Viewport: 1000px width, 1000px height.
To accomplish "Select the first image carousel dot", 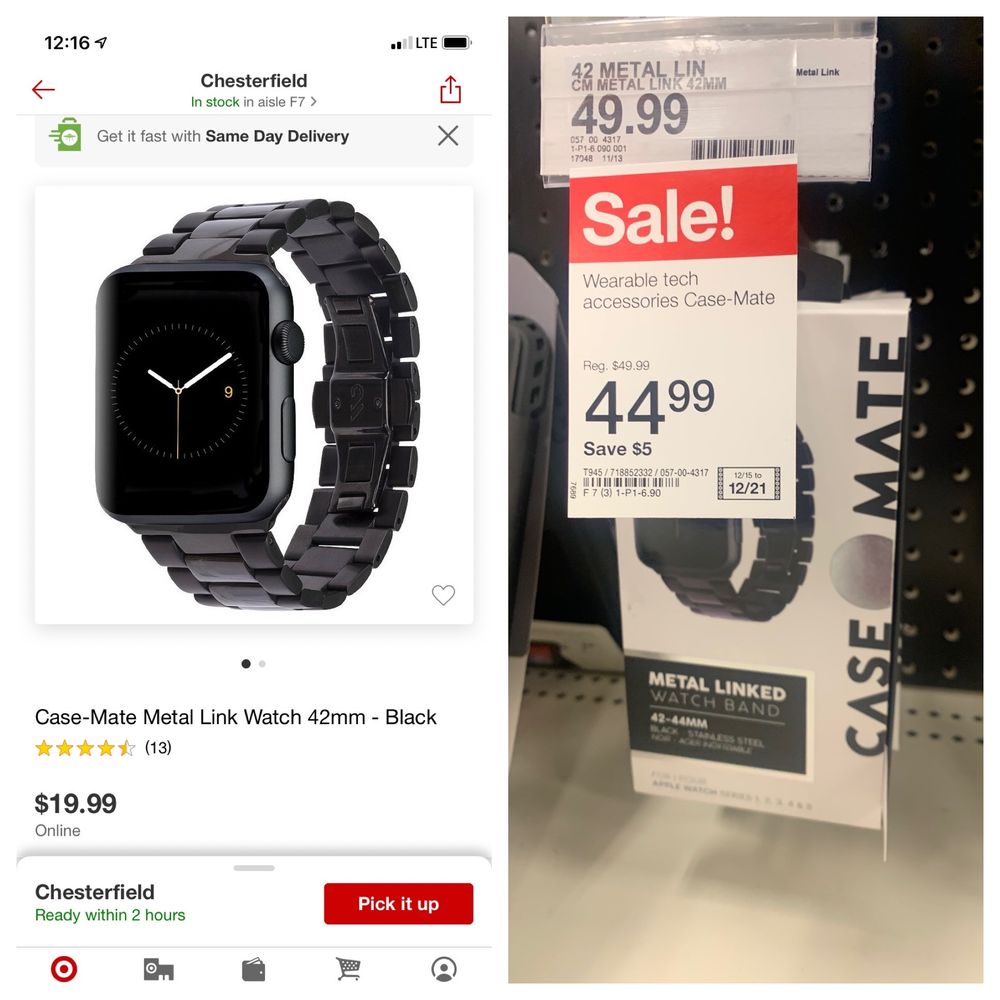I will (246, 664).
